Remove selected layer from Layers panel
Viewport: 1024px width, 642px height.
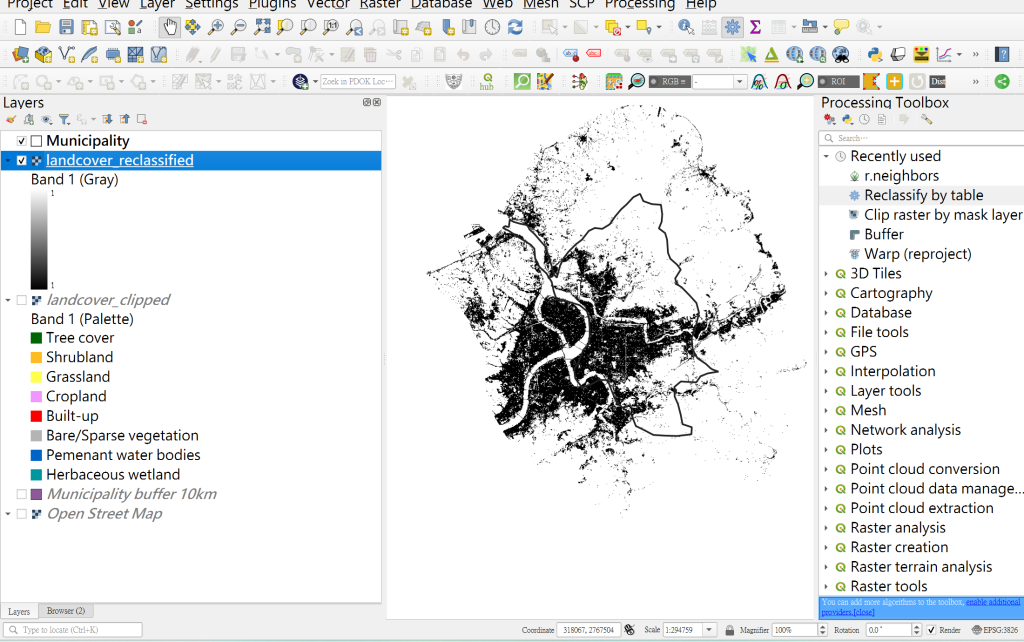coord(142,120)
